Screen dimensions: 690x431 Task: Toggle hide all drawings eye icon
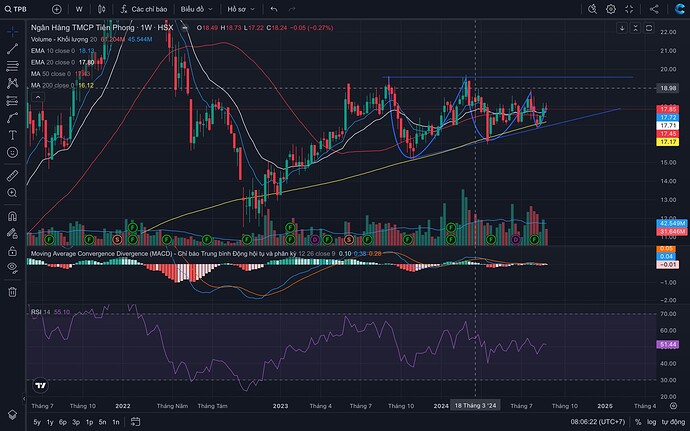pos(12,268)
